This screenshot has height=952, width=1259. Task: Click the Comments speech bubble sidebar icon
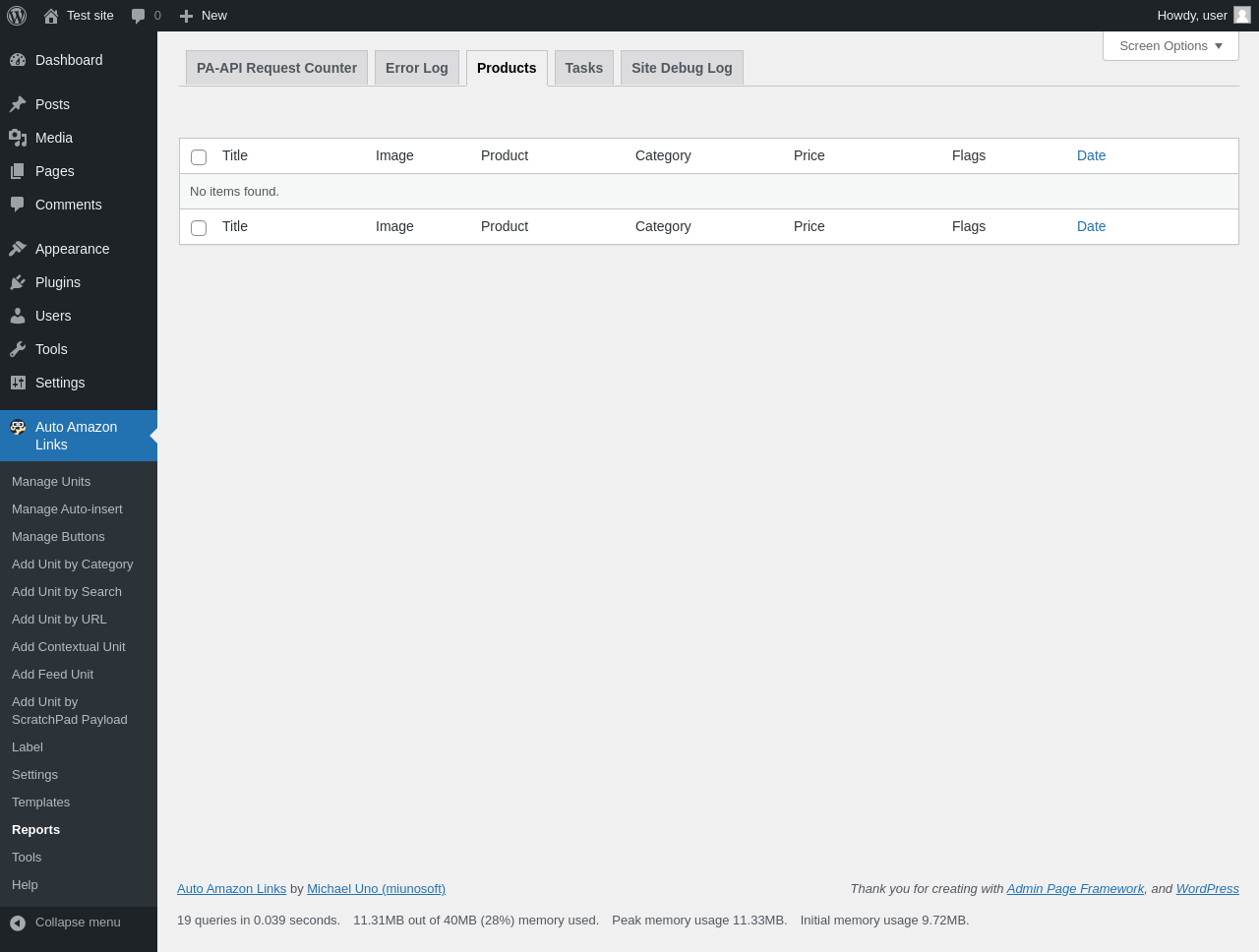click(18, 205)
